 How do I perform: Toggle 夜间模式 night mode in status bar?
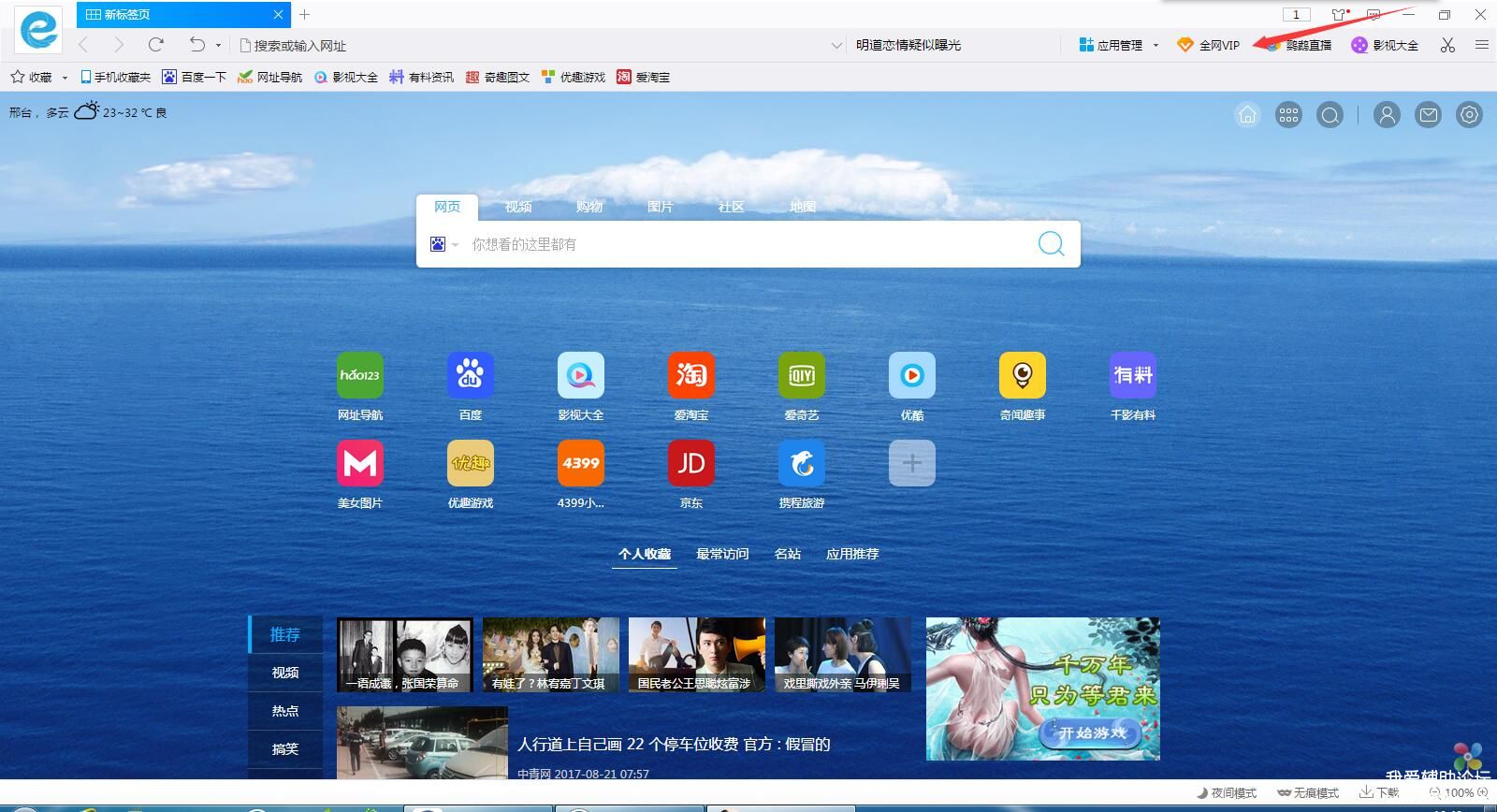1227,792
